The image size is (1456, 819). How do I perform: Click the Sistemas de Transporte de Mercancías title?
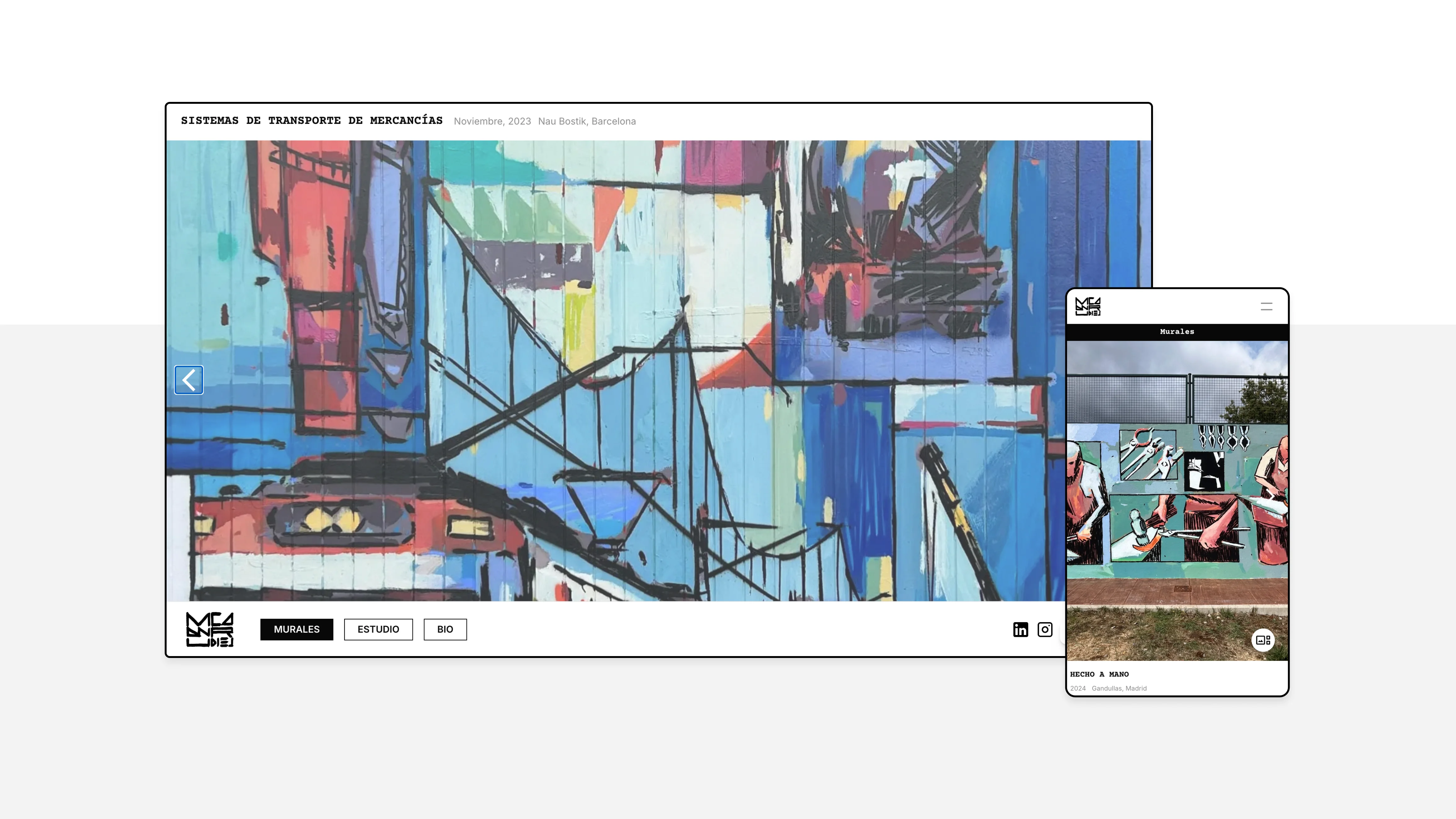(x=312, y=120)
